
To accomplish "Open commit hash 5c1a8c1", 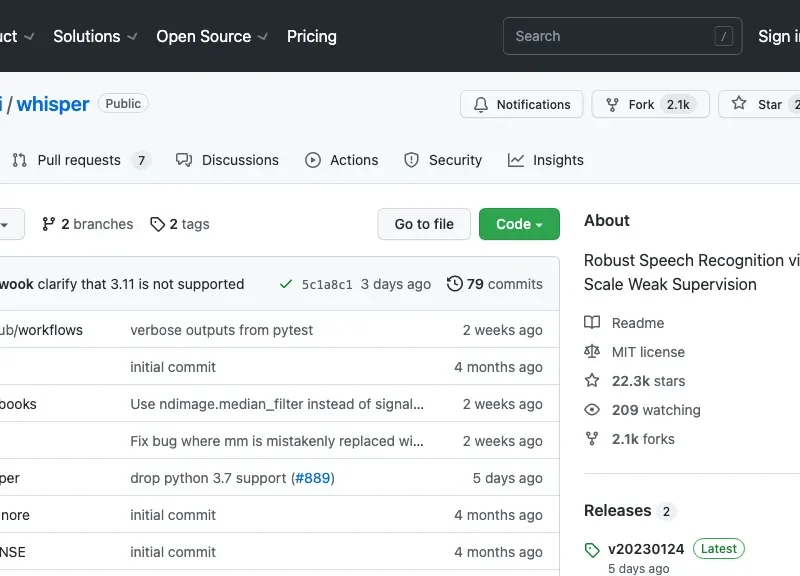I will [x=327, y=285].
